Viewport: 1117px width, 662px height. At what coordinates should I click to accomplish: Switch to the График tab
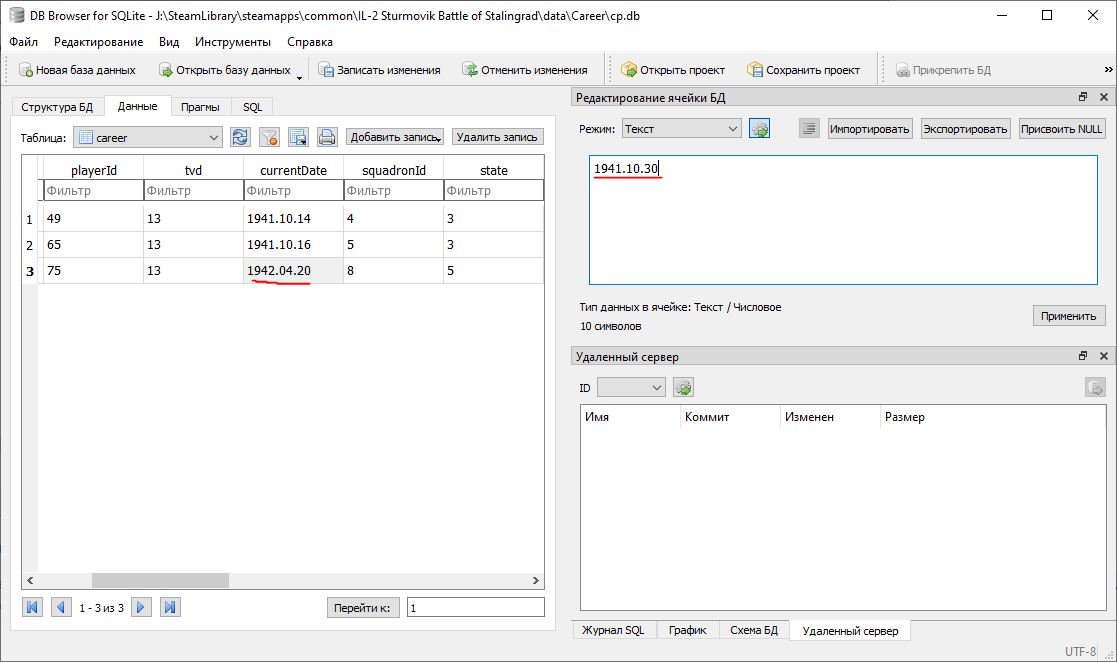pyautogui.click(x=687, y=630)
